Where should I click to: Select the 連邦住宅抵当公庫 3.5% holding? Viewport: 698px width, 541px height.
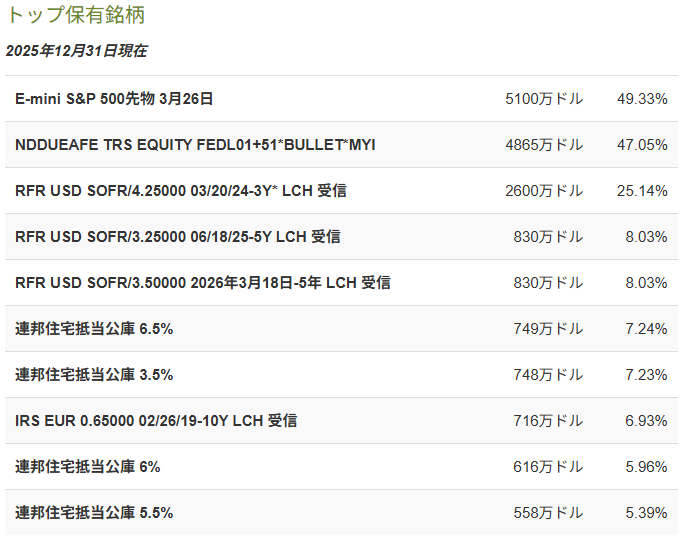click(94, 375)
